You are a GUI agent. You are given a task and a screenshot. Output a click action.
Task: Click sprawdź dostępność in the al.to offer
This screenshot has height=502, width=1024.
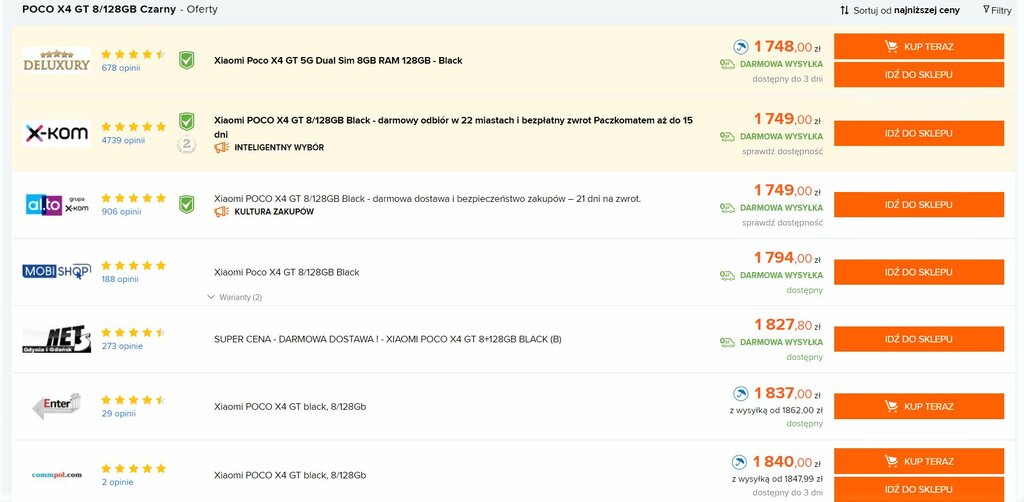[x=782, y=223]
